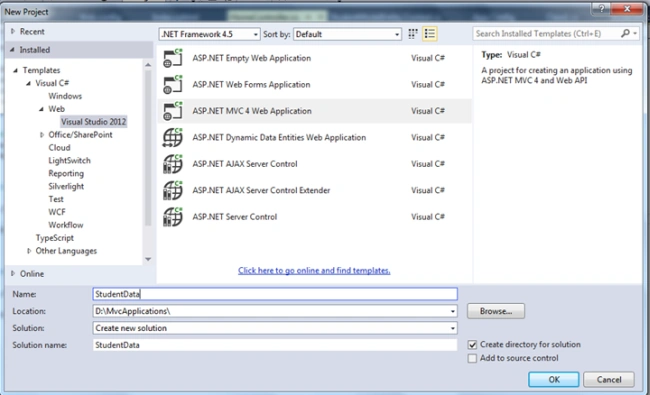Select the TypeScript template category
The width and height of the screenshot is (650, 395).
[55, 238]
